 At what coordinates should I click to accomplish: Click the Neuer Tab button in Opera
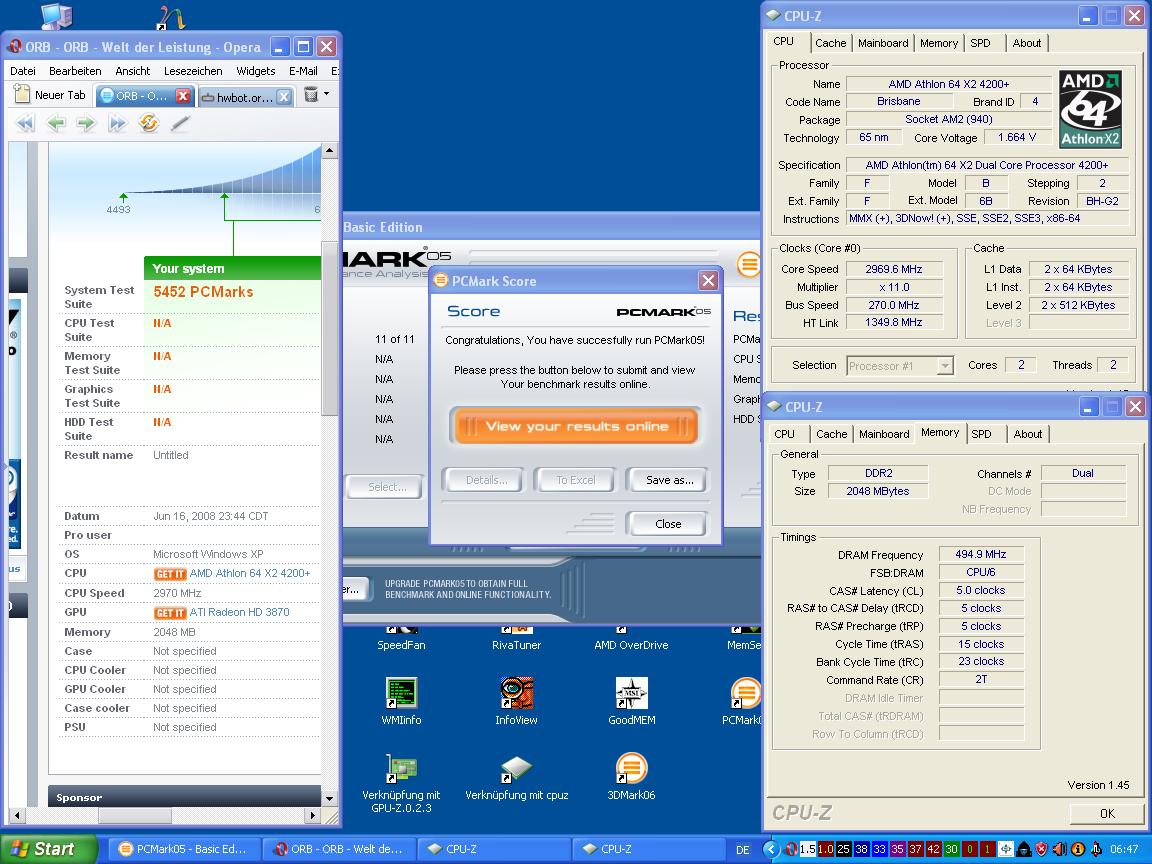tap(51, 95)
